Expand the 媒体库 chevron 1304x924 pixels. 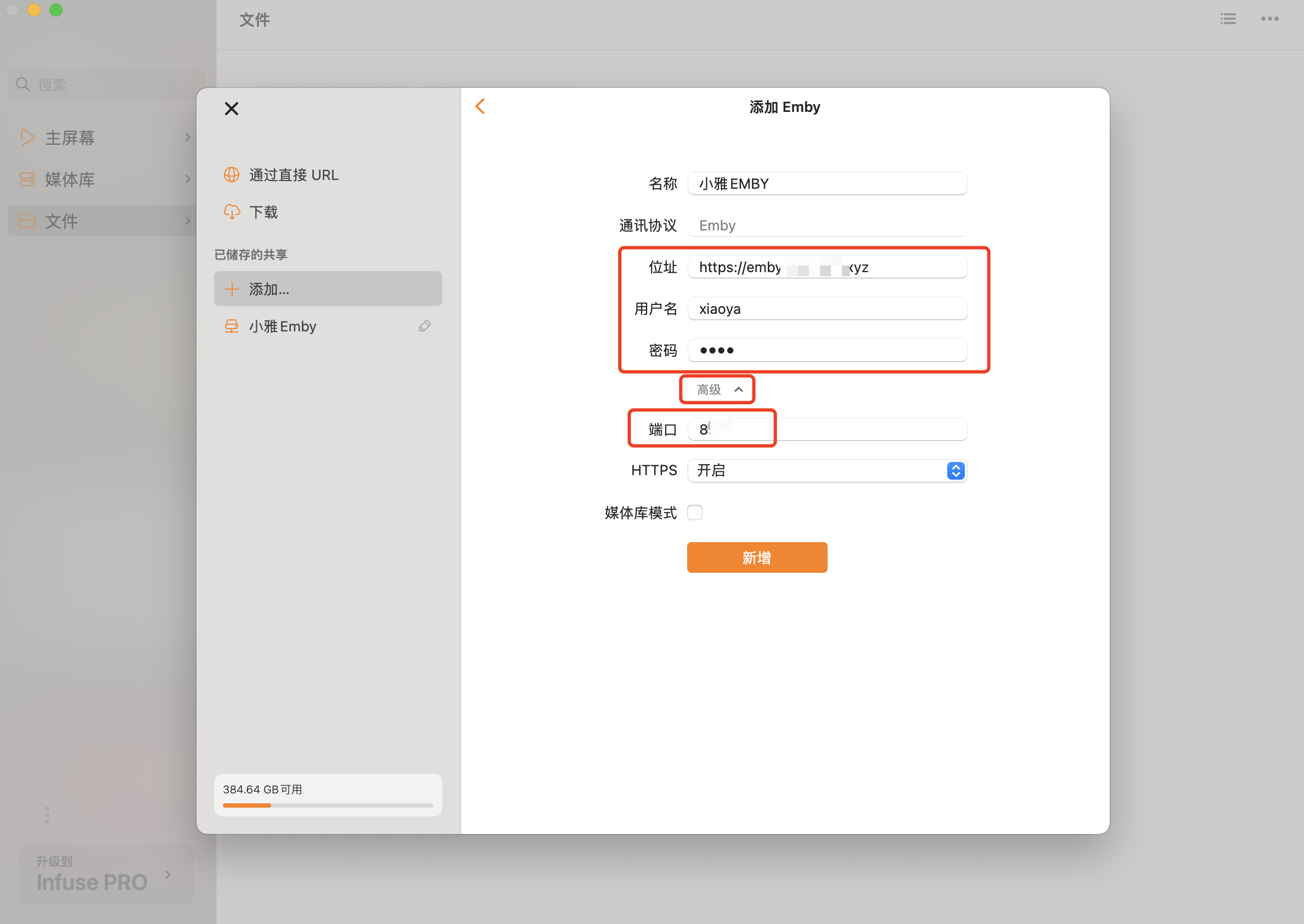tap(188, 179)
